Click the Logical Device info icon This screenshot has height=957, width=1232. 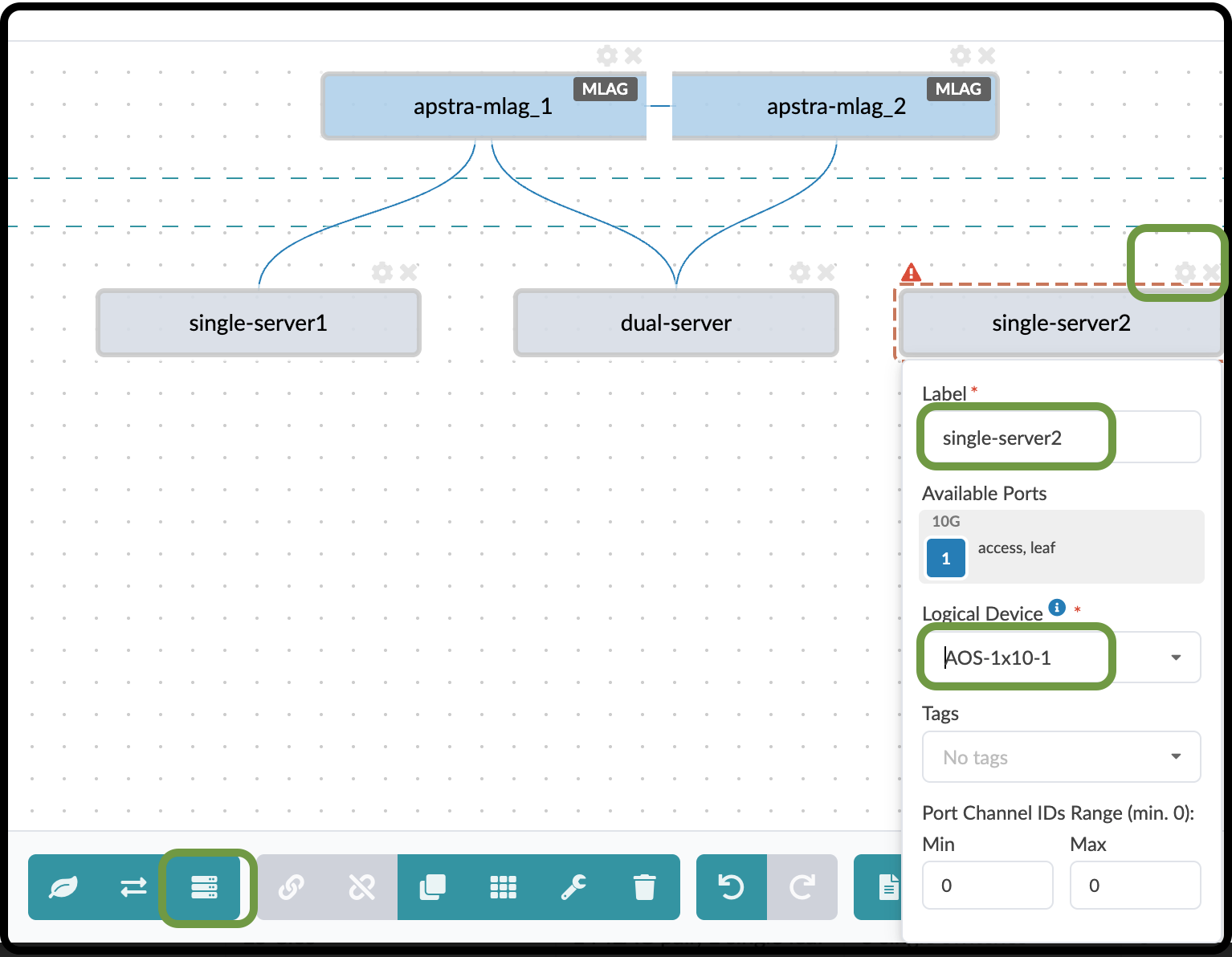(1058, 607)
